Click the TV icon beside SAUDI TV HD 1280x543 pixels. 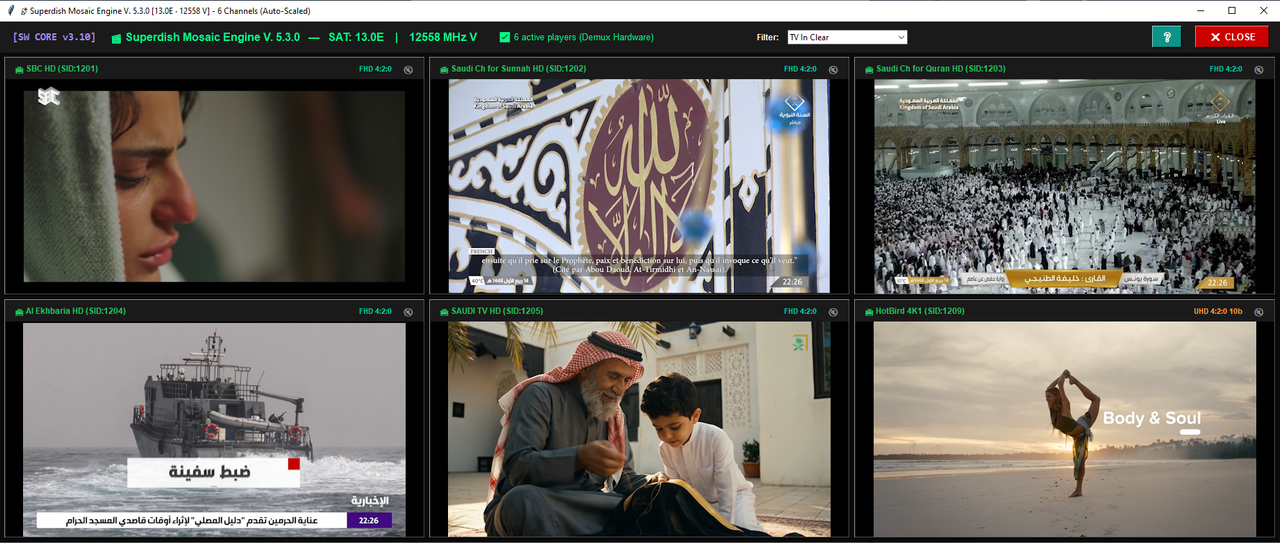(444, 311)
